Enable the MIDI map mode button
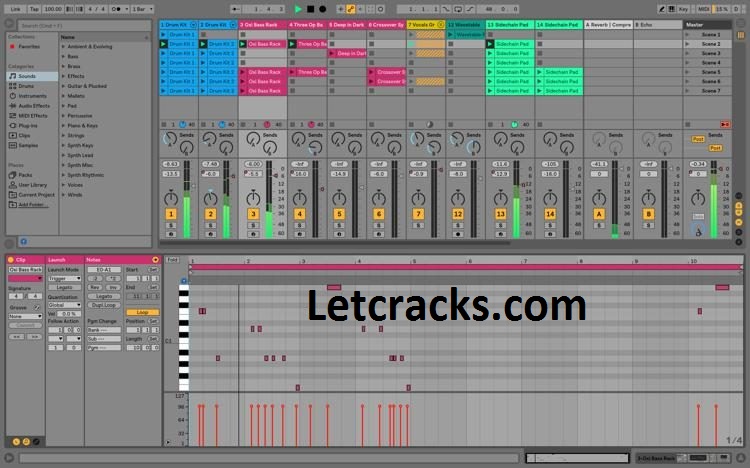This screenshot has width=750, height=468. click(703, 9)
